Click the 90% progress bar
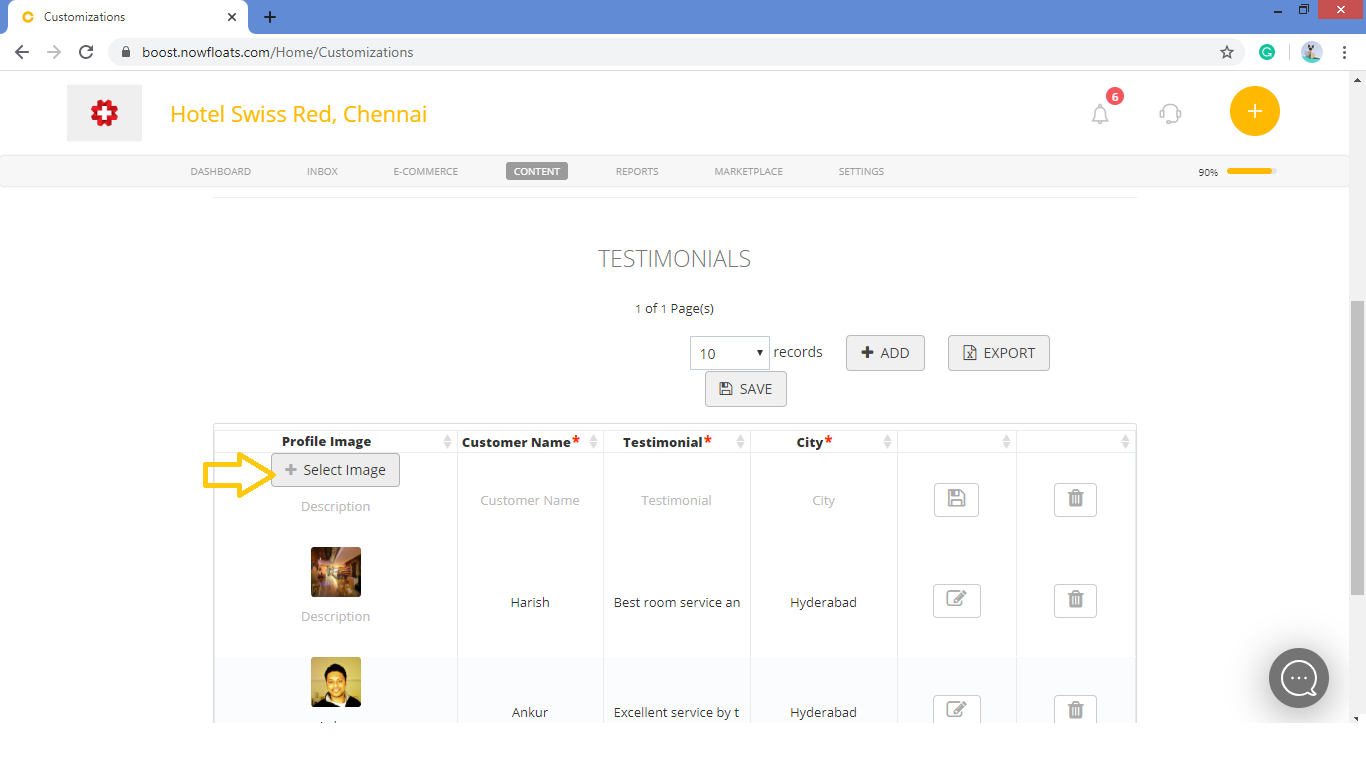 tap(1251, 171)
